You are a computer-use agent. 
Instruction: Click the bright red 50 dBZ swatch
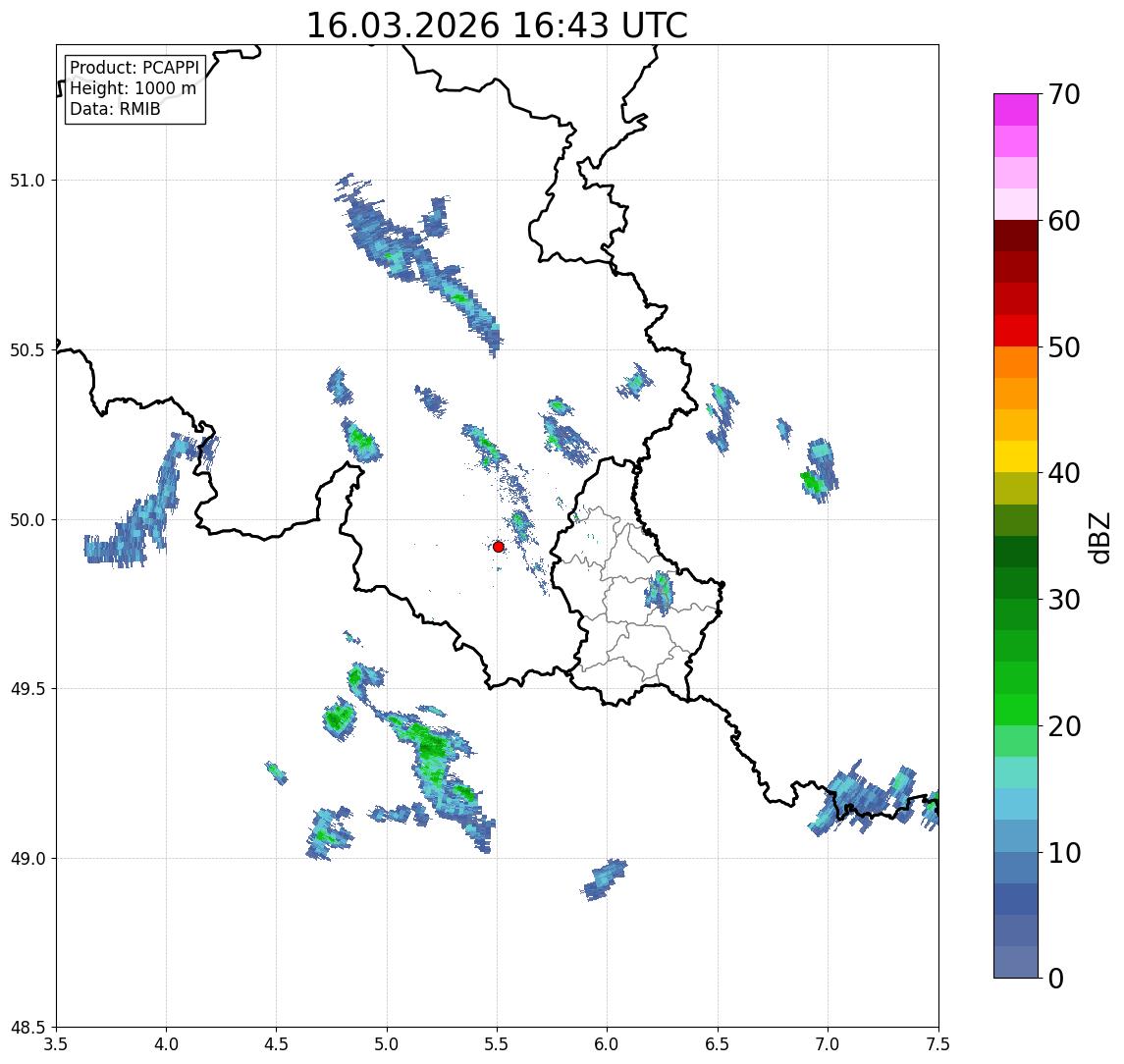(1016, 331)
